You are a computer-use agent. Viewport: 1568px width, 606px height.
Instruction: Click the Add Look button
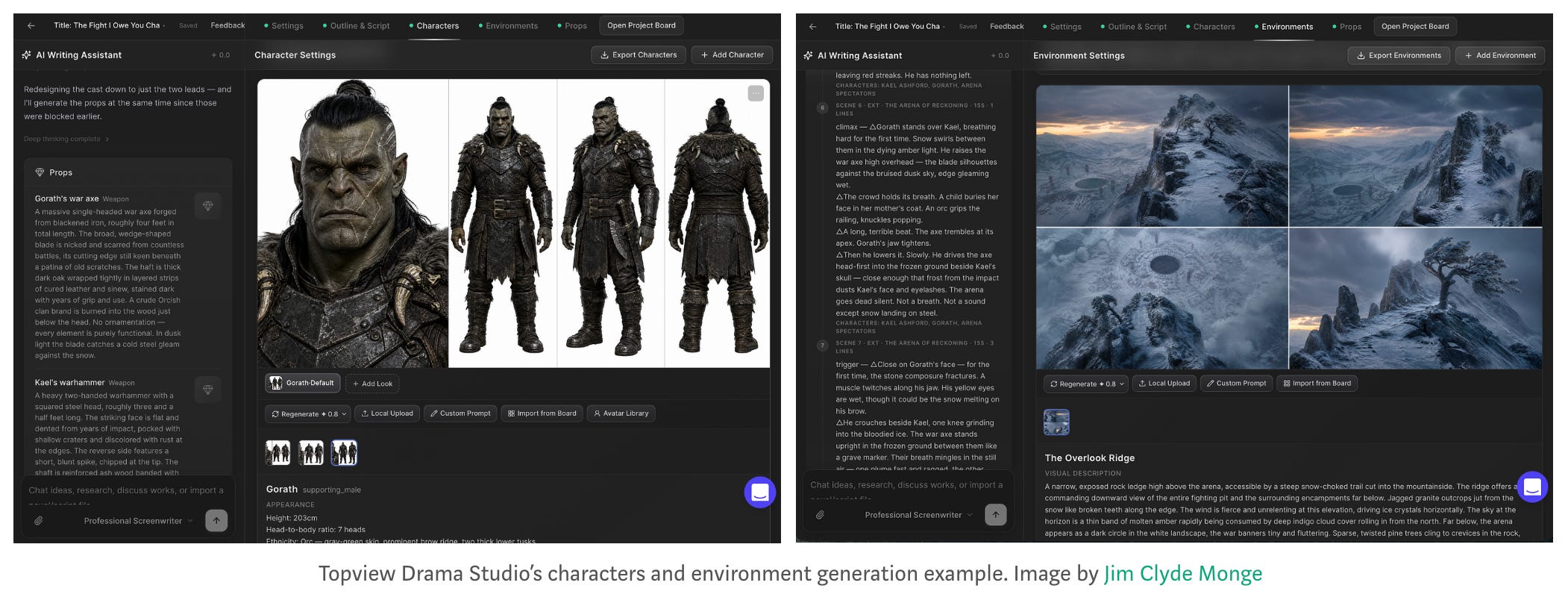pos(373,384)
